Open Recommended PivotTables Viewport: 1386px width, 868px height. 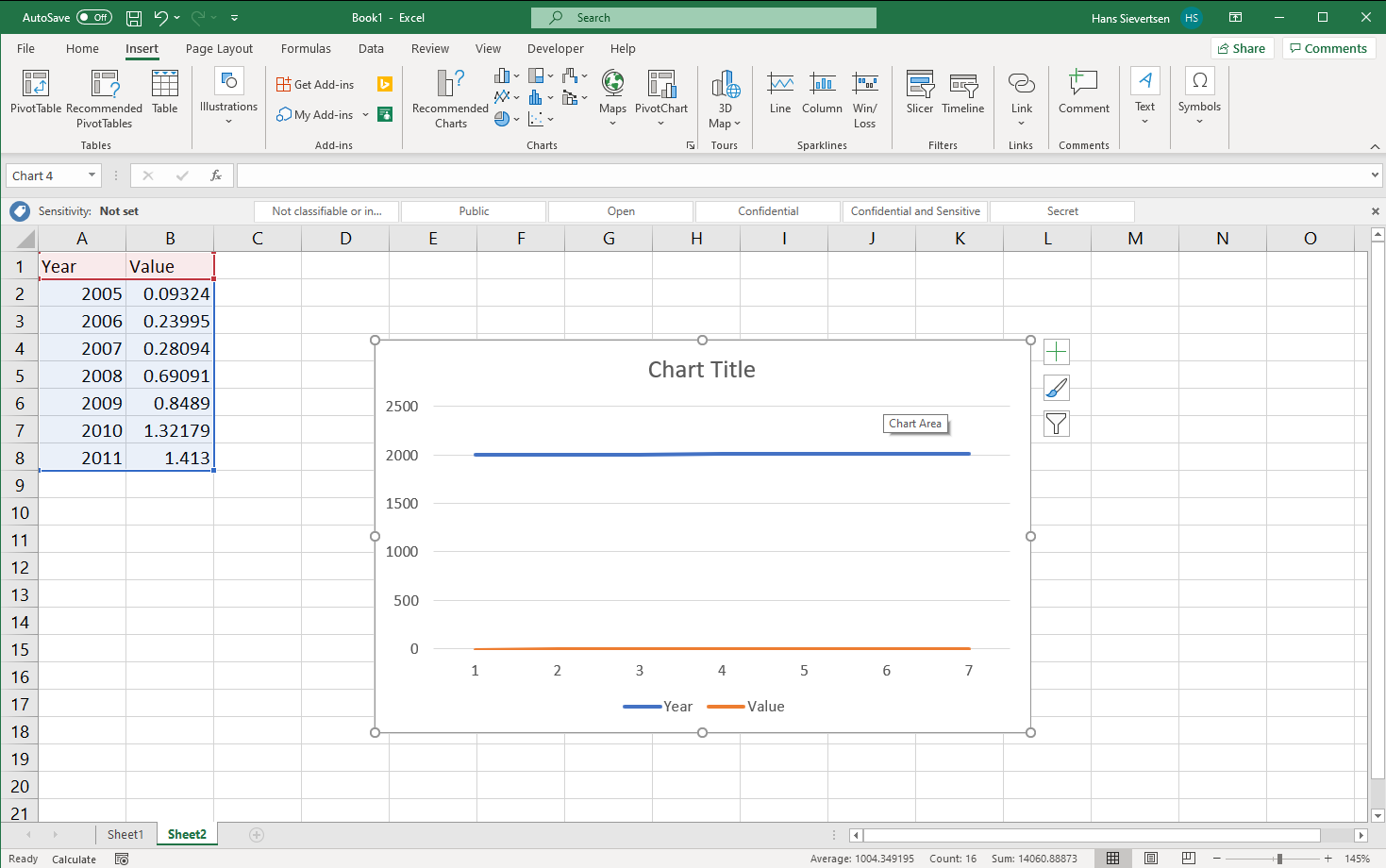tap(104, 99)
